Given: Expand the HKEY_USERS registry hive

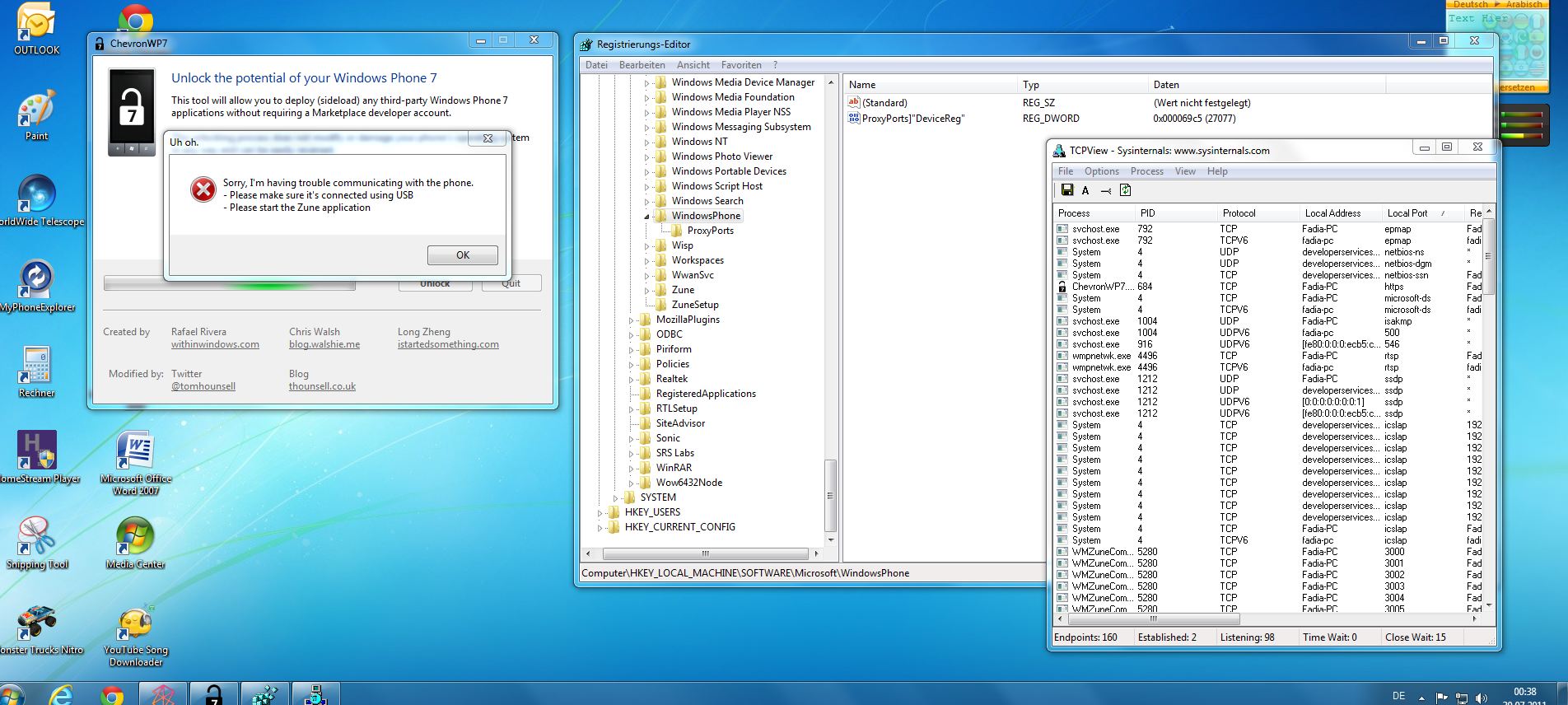Looking at the screenshot, I should 600,512.
